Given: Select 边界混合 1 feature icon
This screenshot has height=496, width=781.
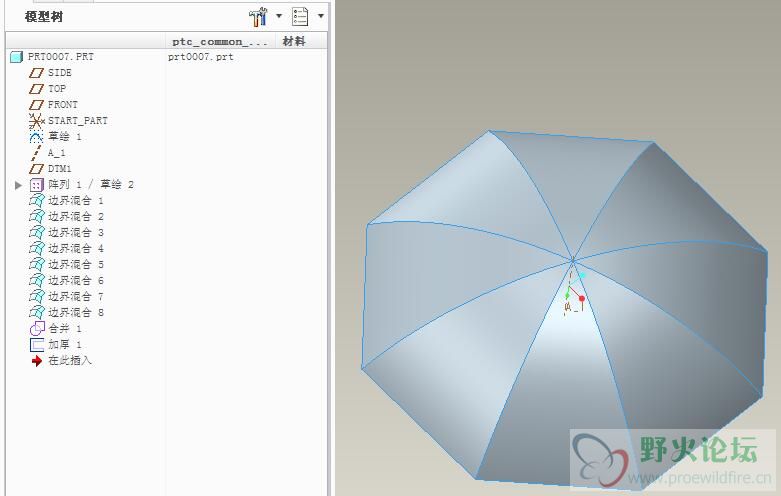Looking at the screenshot, I should point(37,201).
